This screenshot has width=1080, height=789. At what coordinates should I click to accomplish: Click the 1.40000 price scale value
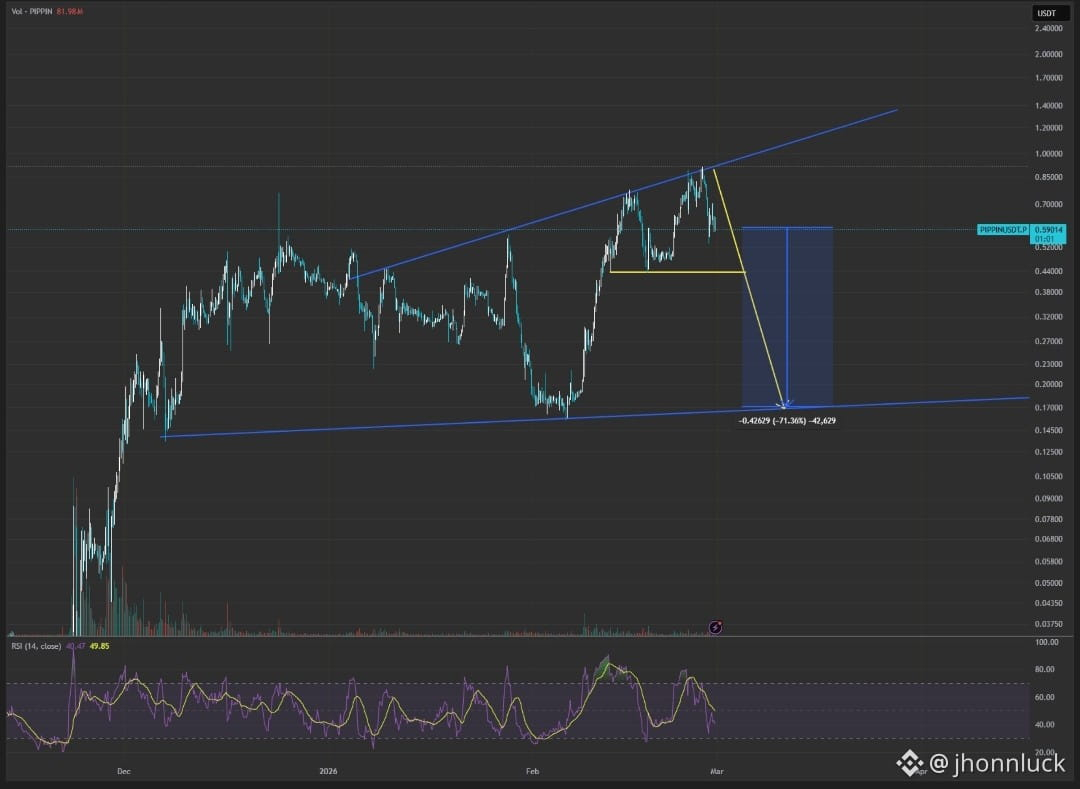tap(1048, 105)
